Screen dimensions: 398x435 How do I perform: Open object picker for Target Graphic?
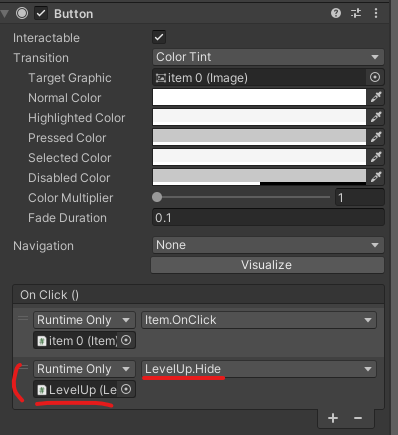(x=375, y=77)
